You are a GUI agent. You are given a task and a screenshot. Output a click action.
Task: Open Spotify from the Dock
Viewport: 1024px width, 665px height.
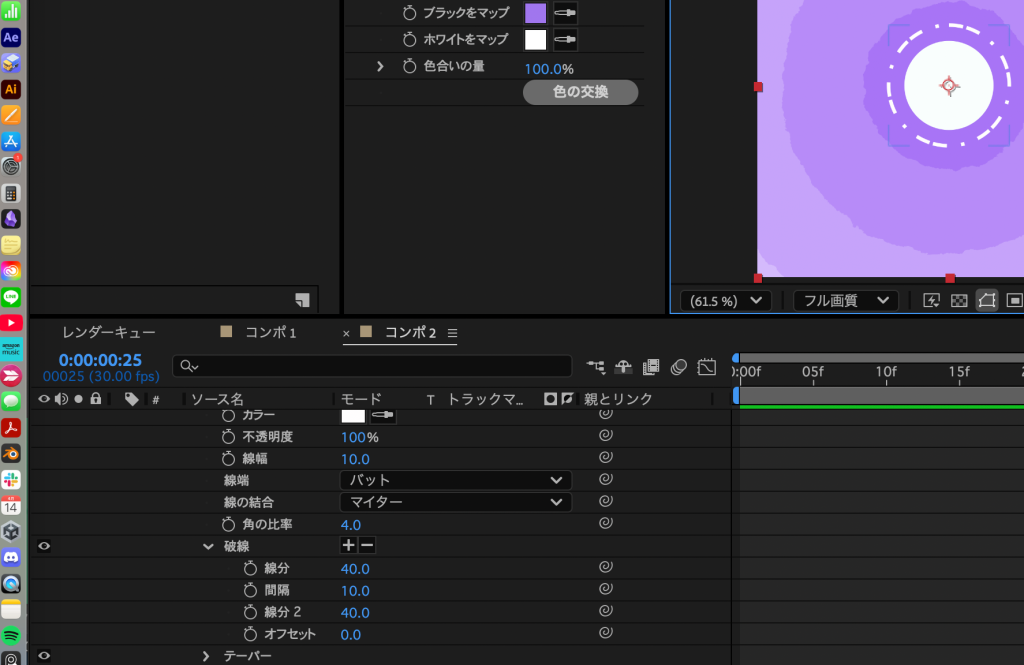click(11, 636)
